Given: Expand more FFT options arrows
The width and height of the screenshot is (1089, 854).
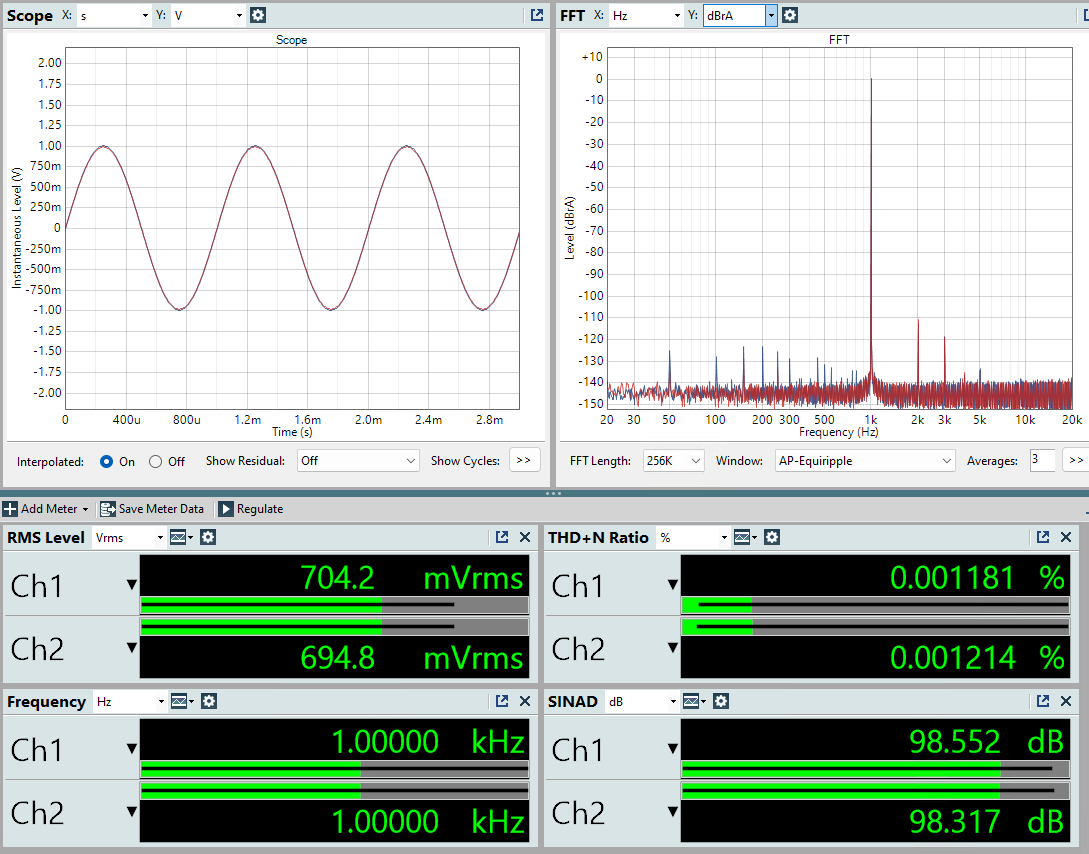Looking at the screenshot, I should point(1076,460).
